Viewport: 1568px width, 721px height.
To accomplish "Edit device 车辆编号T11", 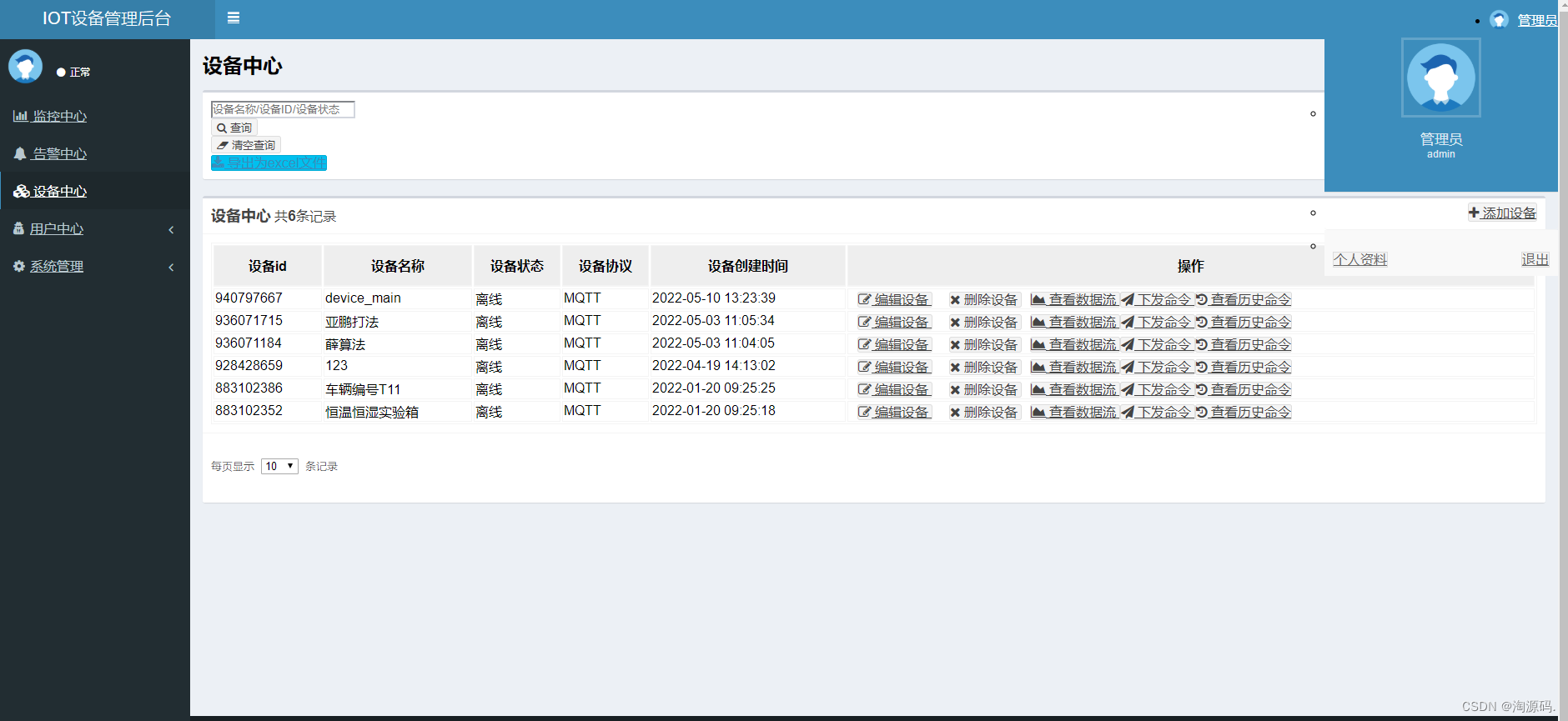I will 894,389.
